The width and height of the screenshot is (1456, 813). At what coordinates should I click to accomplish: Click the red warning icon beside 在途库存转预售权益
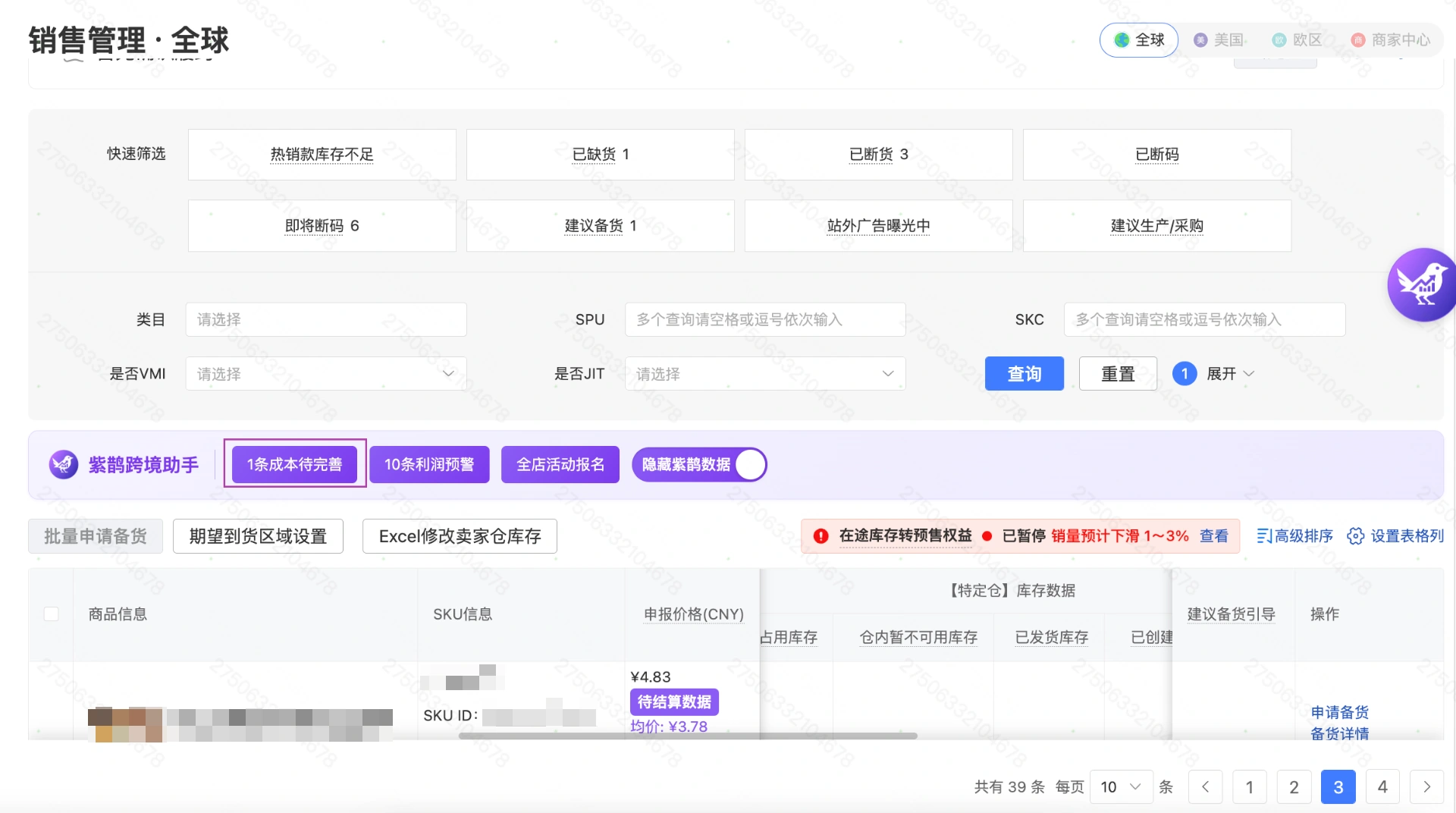(x=821, y=536)
